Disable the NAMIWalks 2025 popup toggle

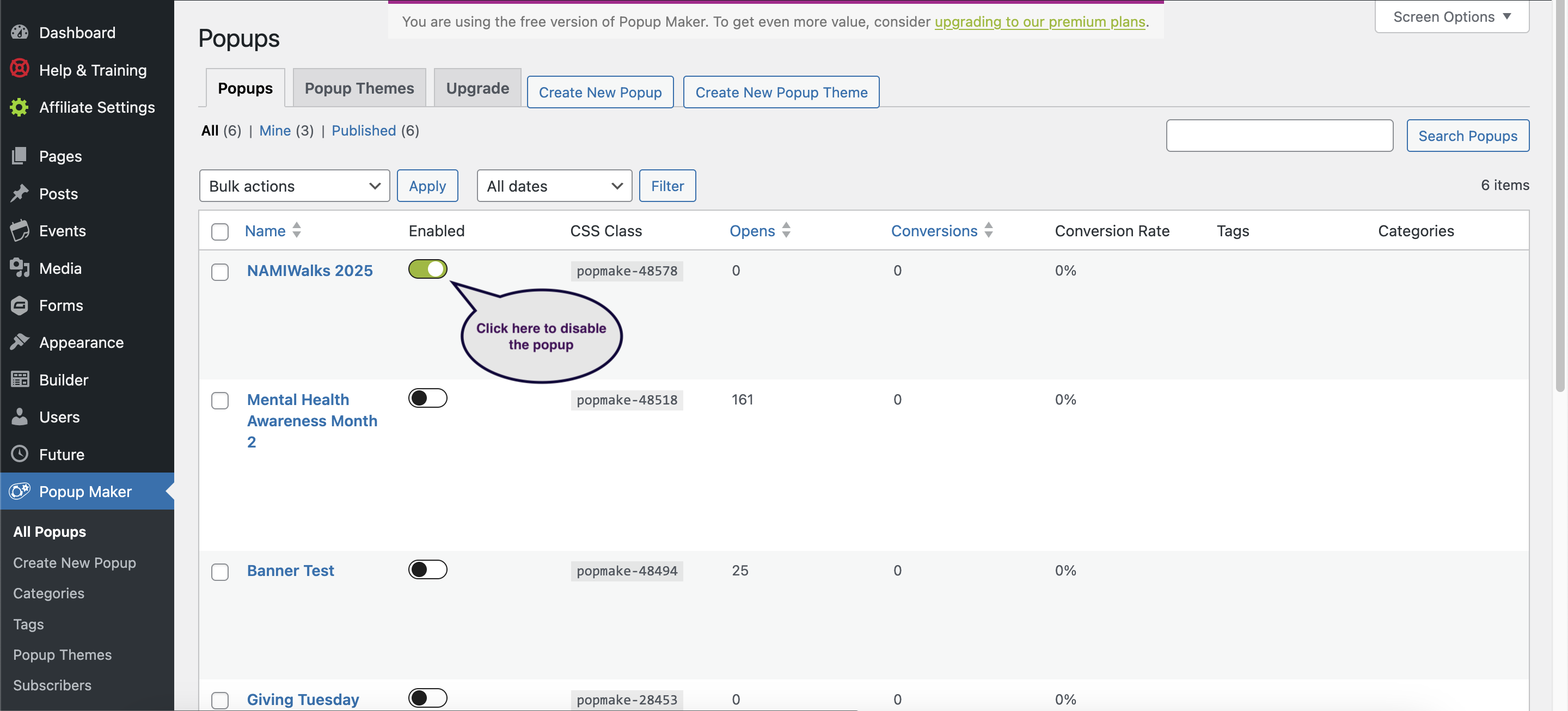click(x=427, y=269)
